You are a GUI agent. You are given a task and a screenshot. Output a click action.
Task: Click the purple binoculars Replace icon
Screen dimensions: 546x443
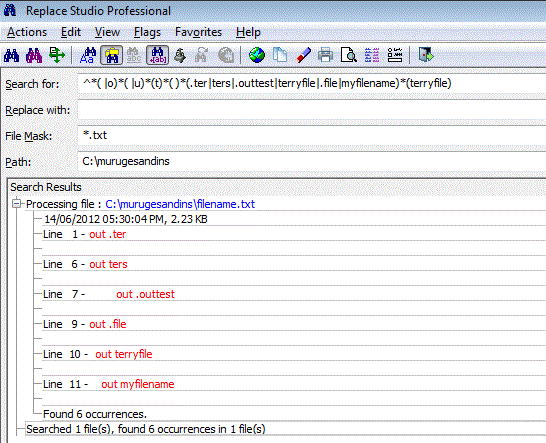(34, 55)
